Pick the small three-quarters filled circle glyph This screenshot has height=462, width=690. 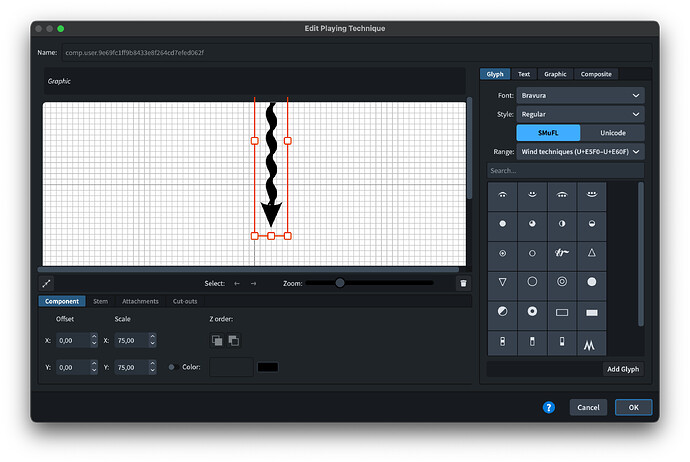point(532,224)
